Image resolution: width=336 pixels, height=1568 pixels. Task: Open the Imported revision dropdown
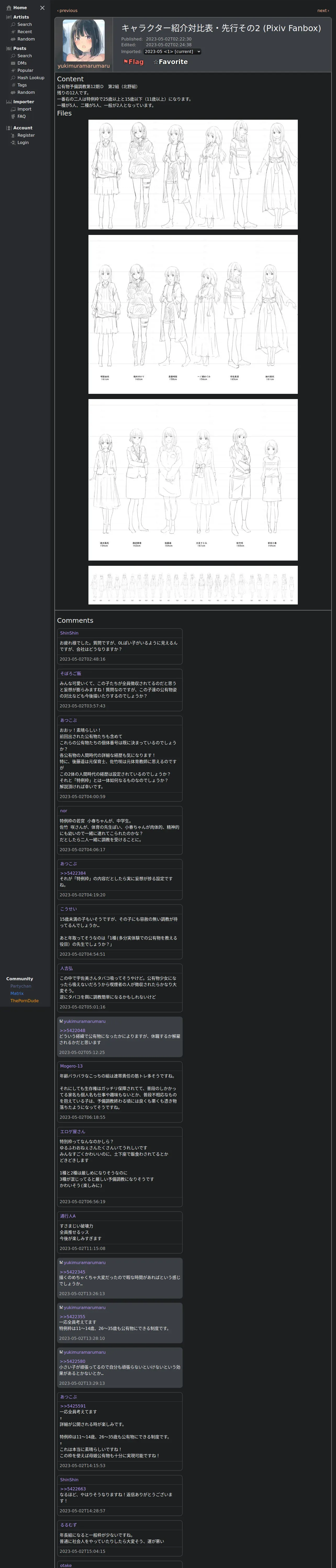(172, 52)
